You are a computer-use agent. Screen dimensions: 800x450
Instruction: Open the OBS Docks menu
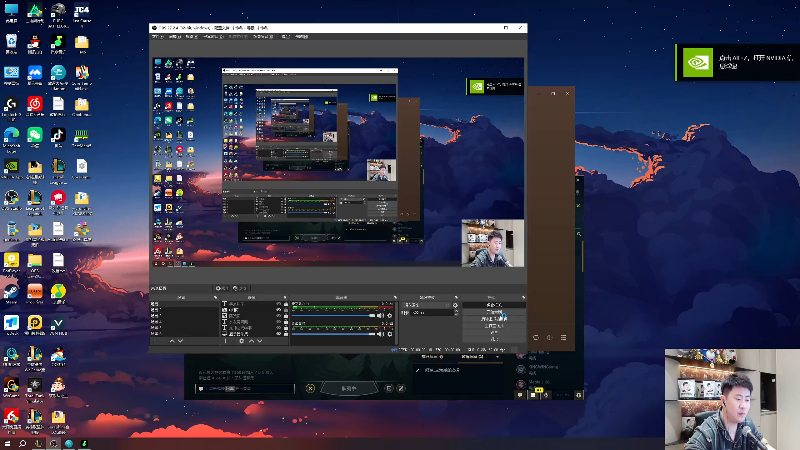coord(213,37)
